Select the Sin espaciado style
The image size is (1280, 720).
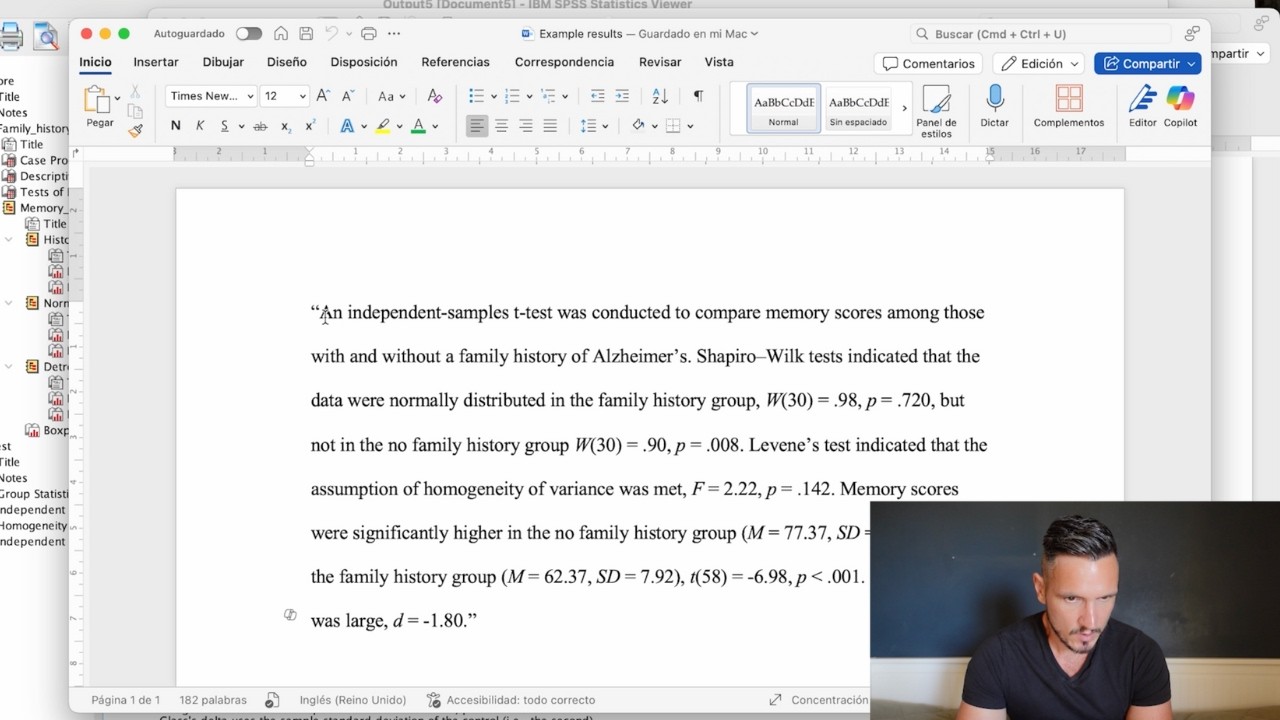click(x=858, y=108)
